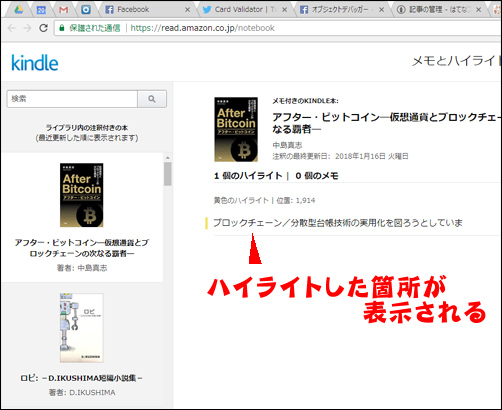This screenshot has width=502, height=410.
Task: Open sidebar title アフター・ビットコイン
Action: [x=82, y=248]
